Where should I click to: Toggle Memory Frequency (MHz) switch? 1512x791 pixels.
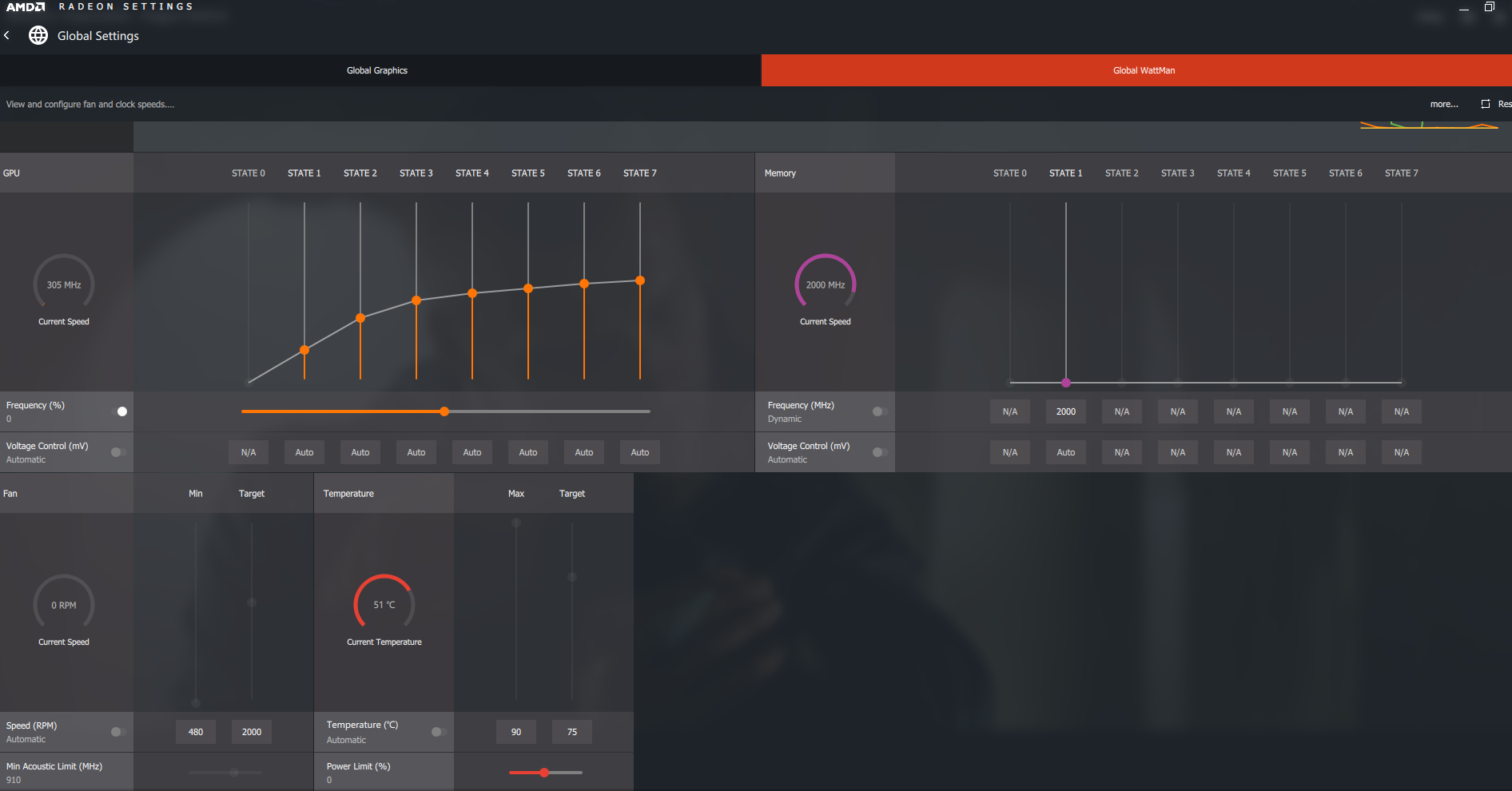tap(880, 411)
